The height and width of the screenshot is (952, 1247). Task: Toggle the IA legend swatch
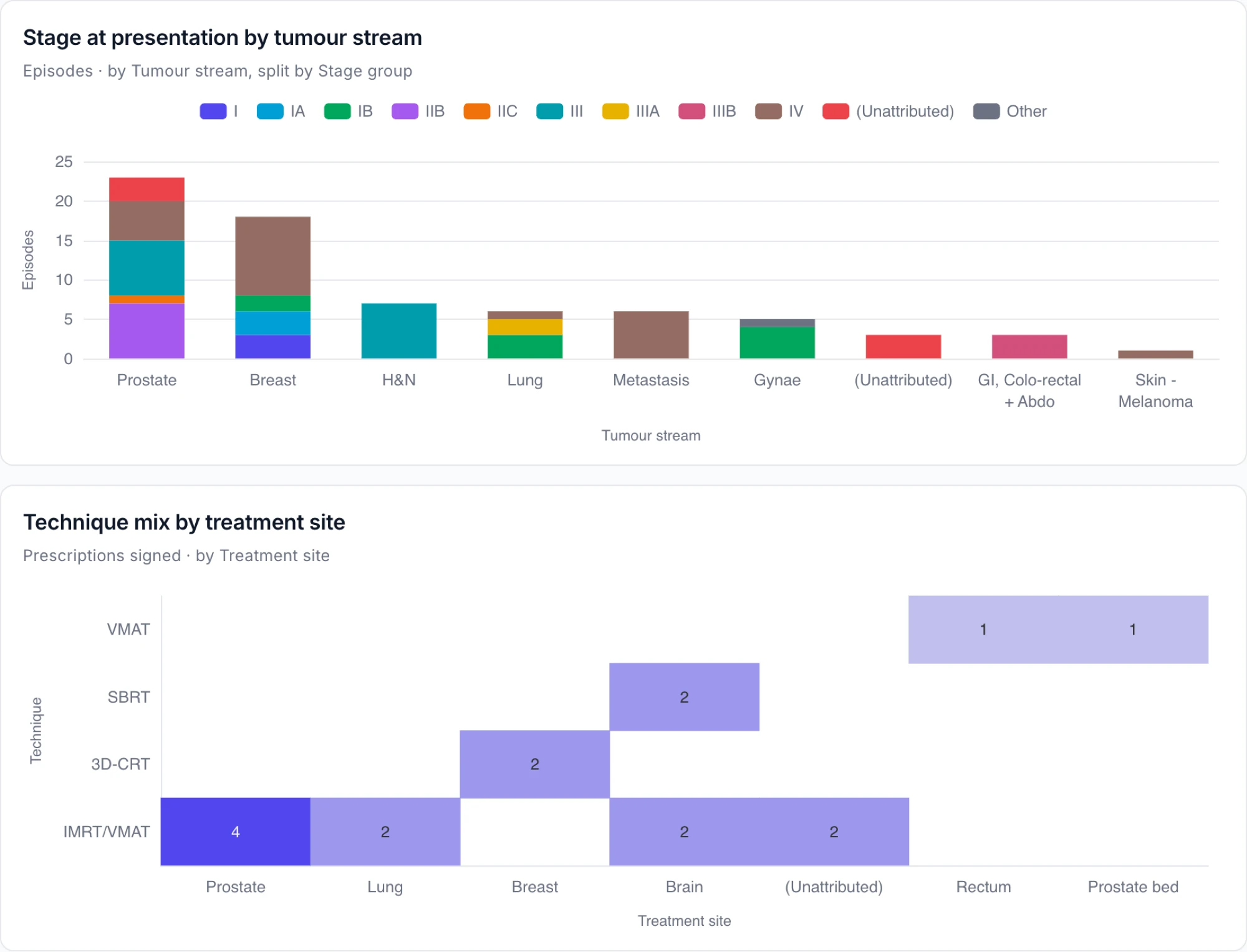click(x=270, y=112)
